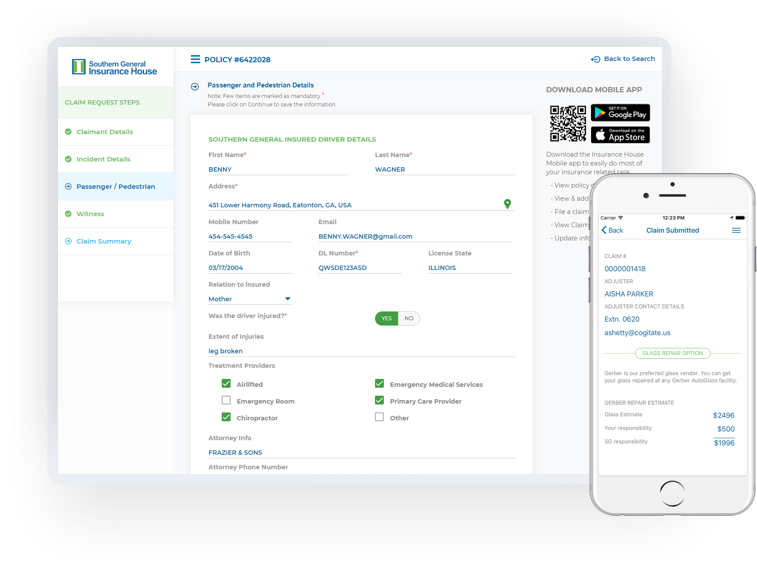Set driver injured toggle to YES

click(387, 319)
